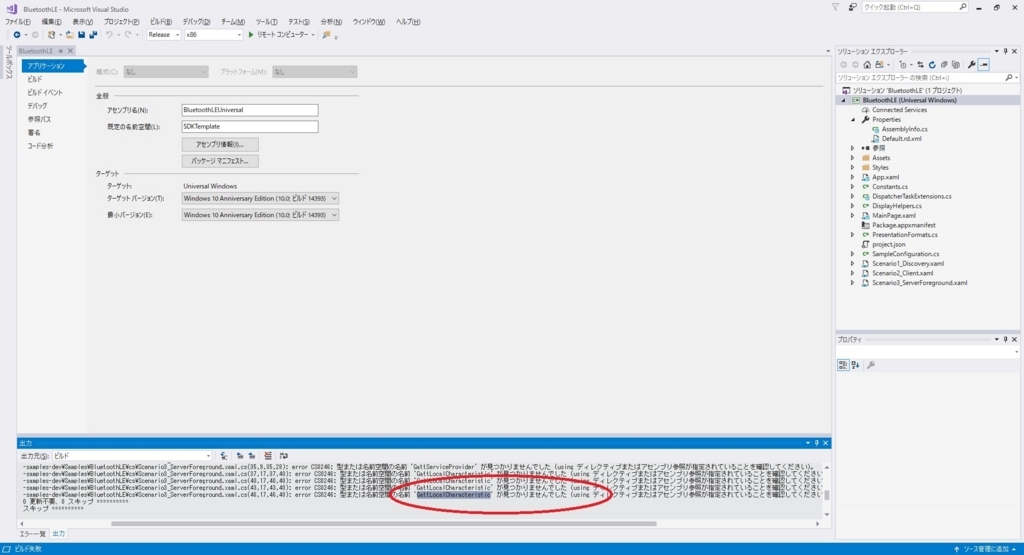1024x555 pixels.
Task: Switch to the エラー一覧 tab
Action: tap(32, 534)
